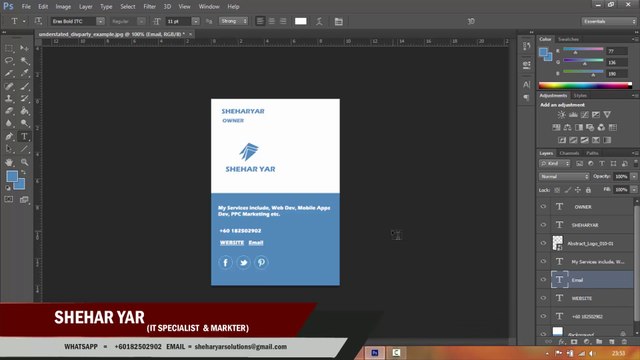The width and height of the screenshot is (640, 360).
Task: Open anti-aliasing Strong dropdown
Action: pos(233,21)
